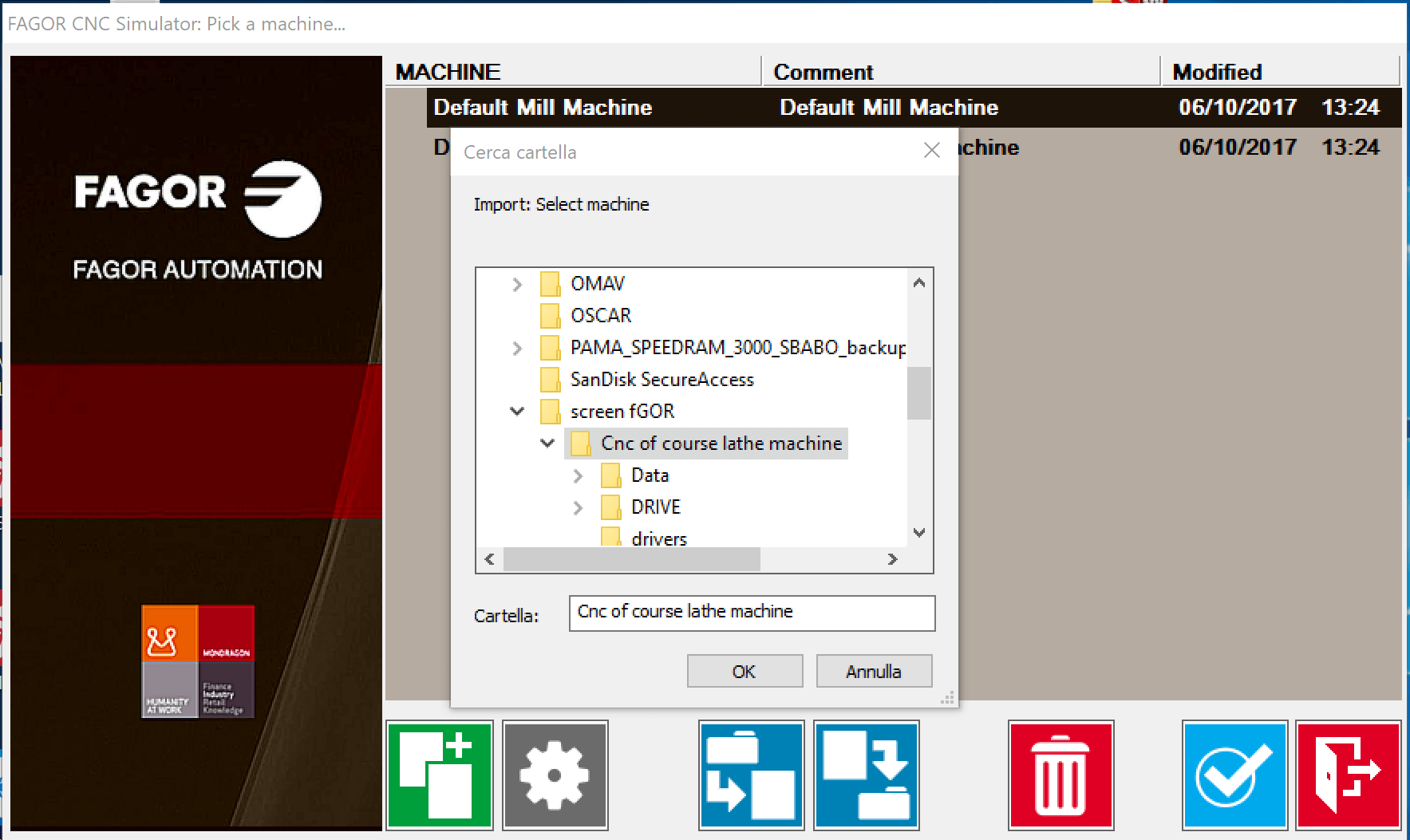The image size is (1410, 840).
Task: Collapse the Cnc of course lathe machine folder
Action: click(x=547, y=443)
